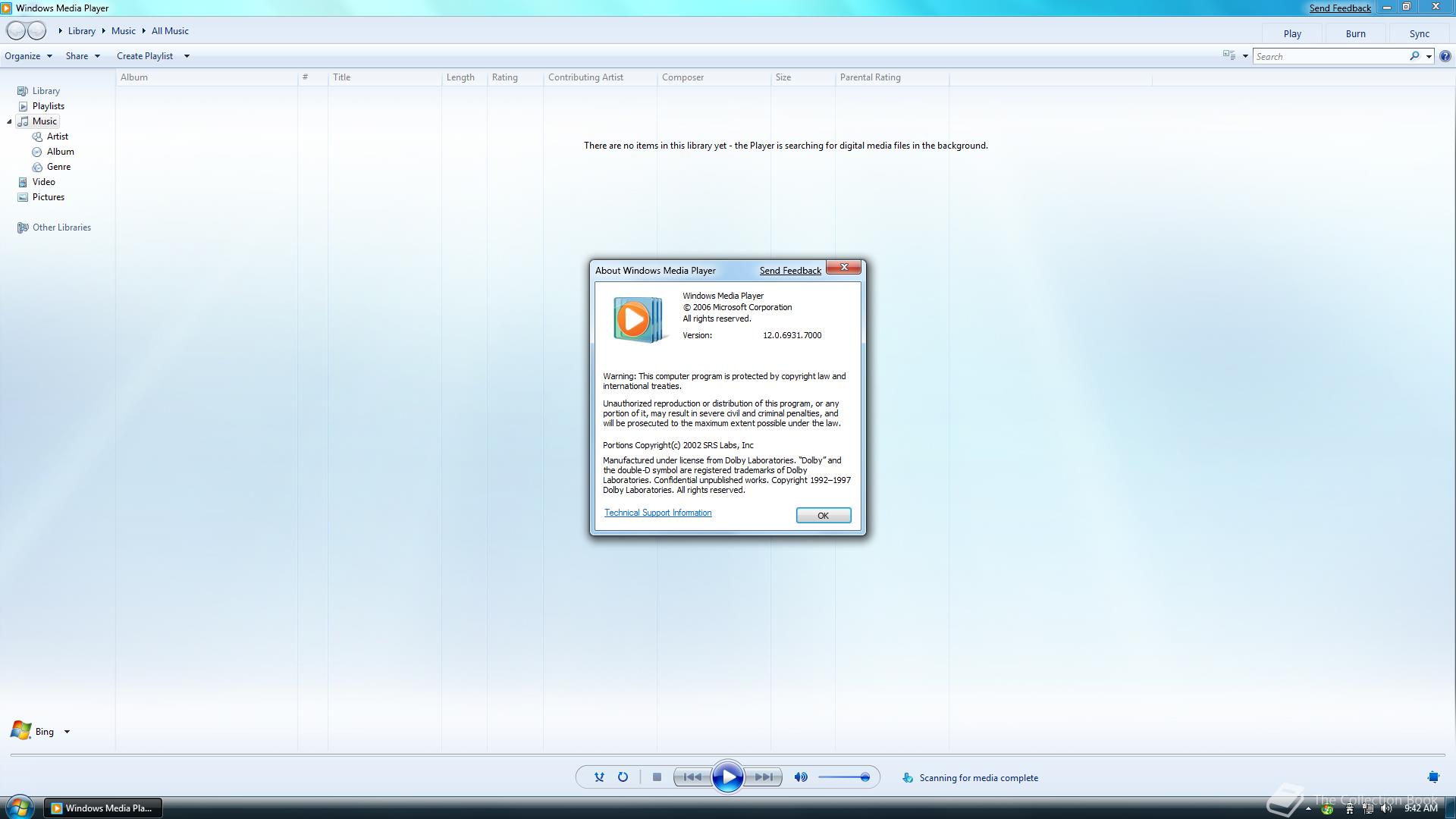Click the search magnifier icon
Image resolution: width=1456 pixels, height=819 pixels.
click(1414, 56)
